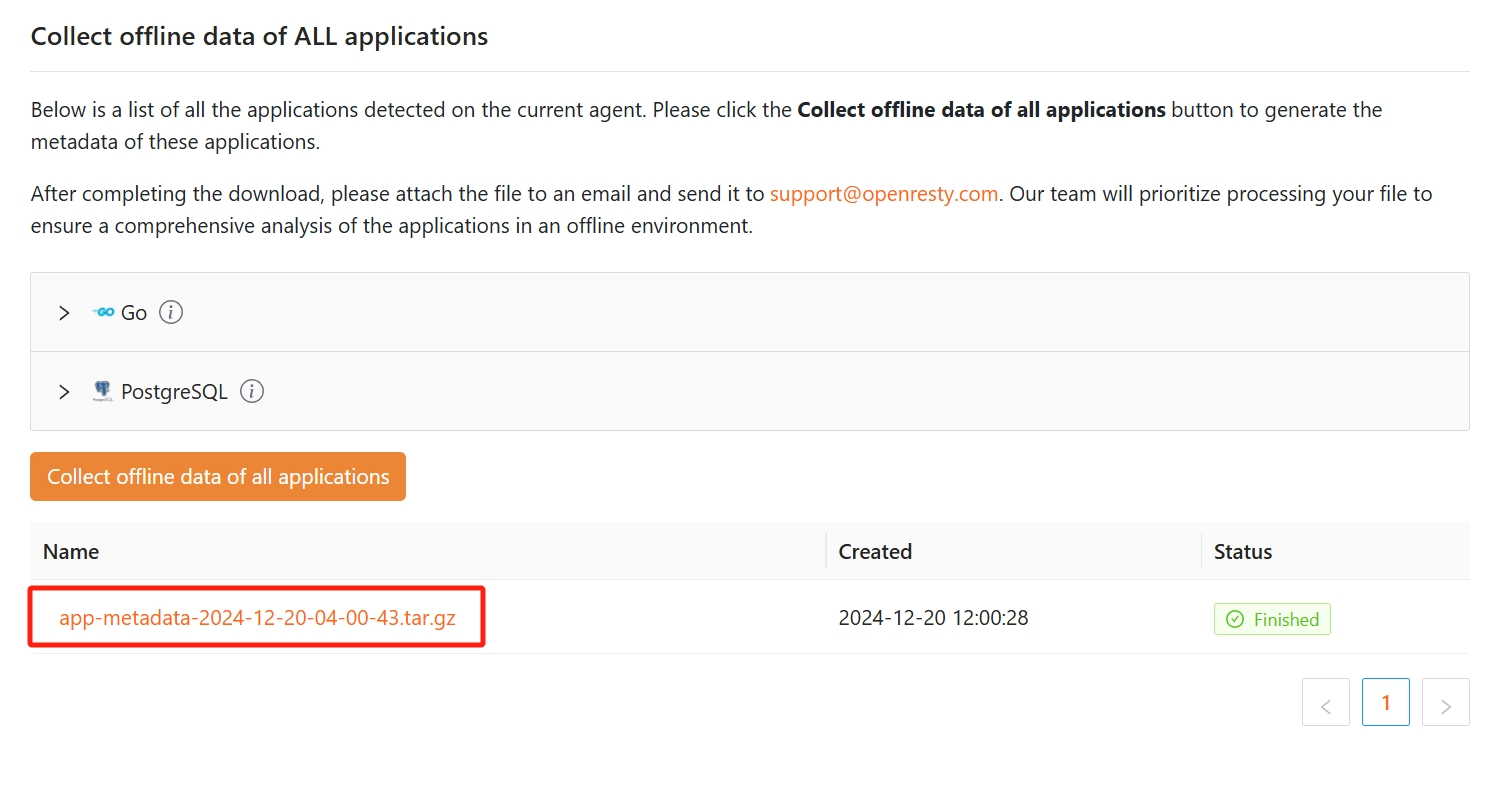The width and height of the screenshot is (1510, 802).
Task: Click the 2024-12-20 12:00:28 created timestamp
Action: point(933,618)
